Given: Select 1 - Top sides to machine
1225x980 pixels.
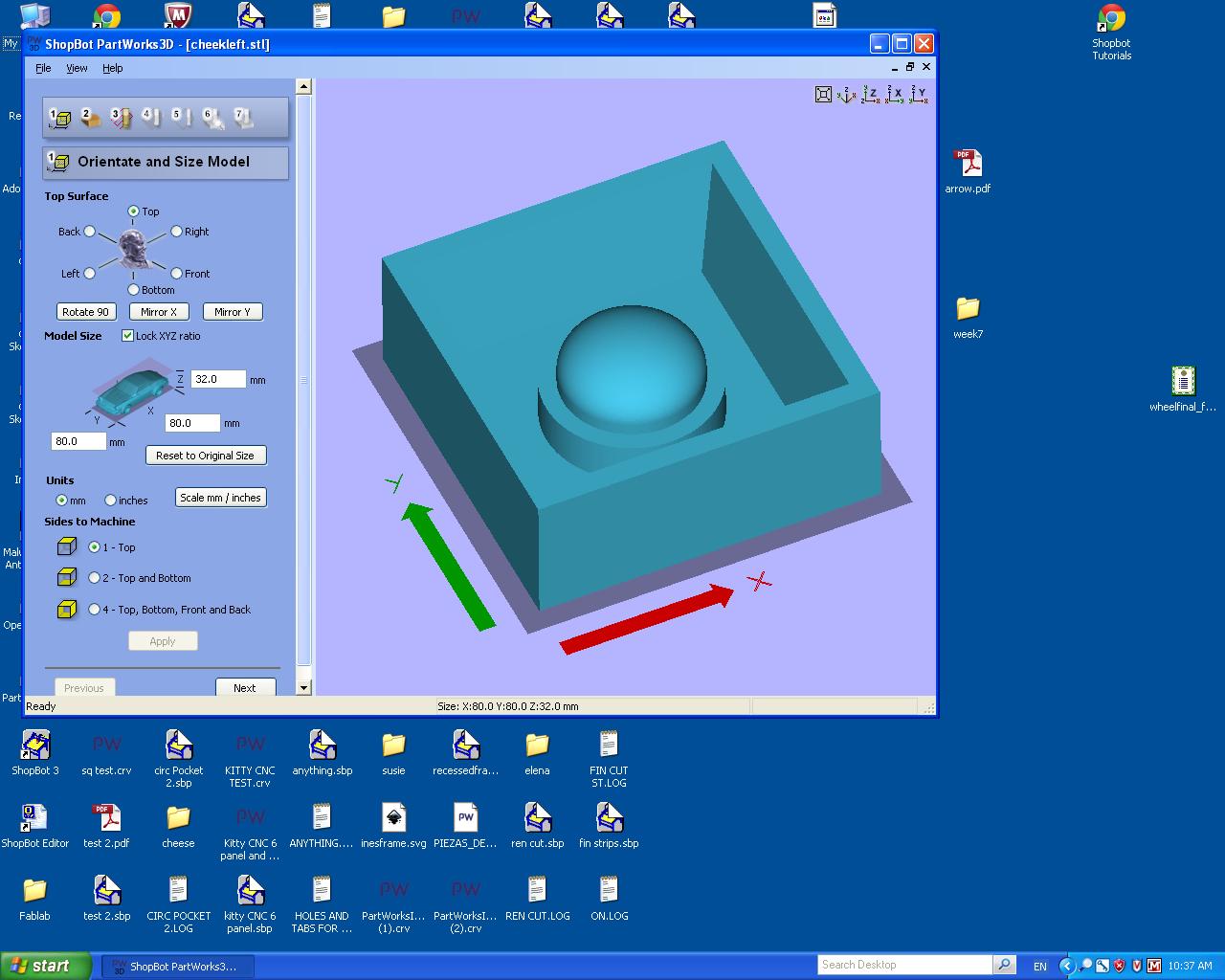Looking at the screenshot, I should click(94, 547).
